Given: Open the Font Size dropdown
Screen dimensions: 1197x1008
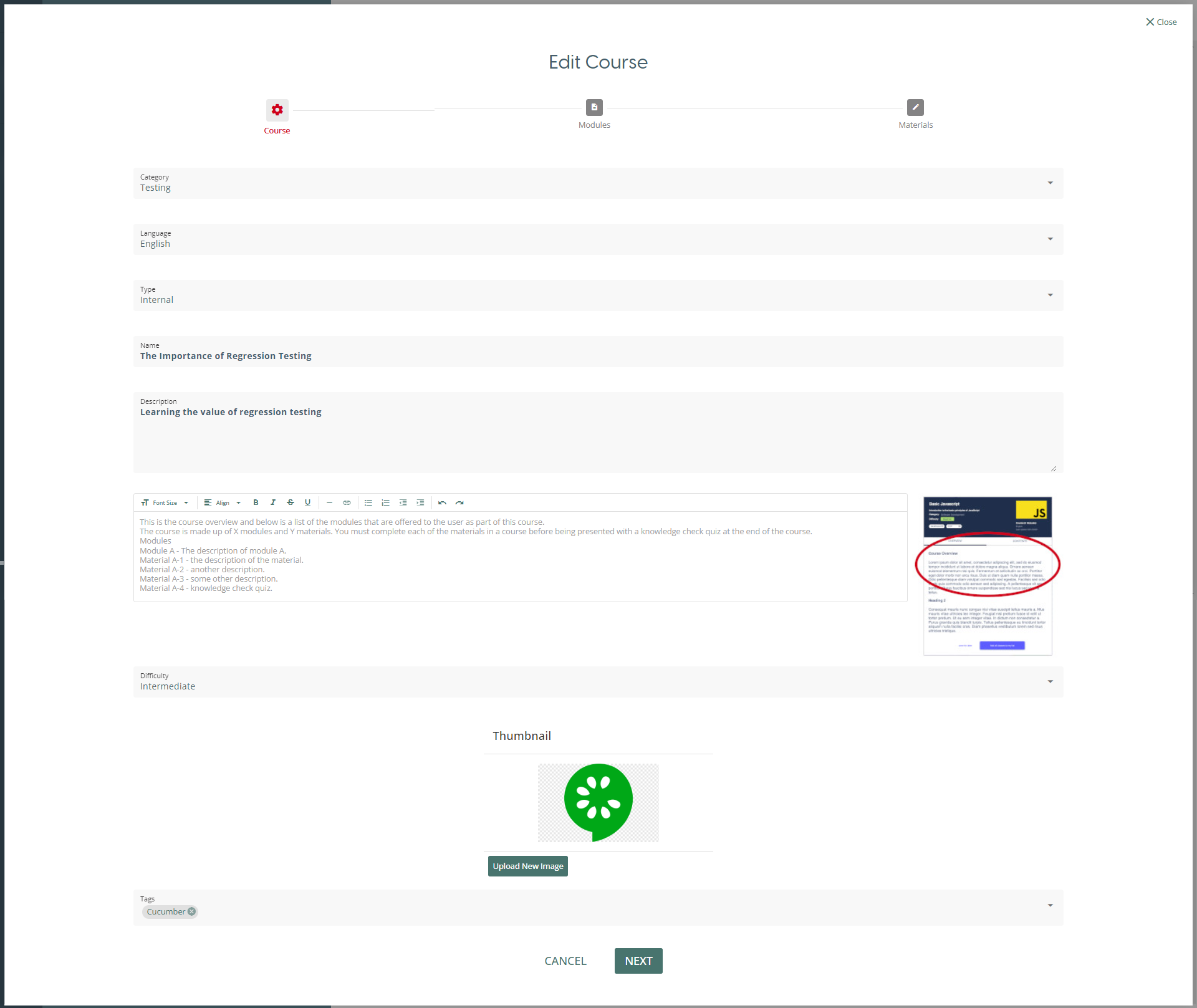Looking at the screenshot, I should coord(165,502).
